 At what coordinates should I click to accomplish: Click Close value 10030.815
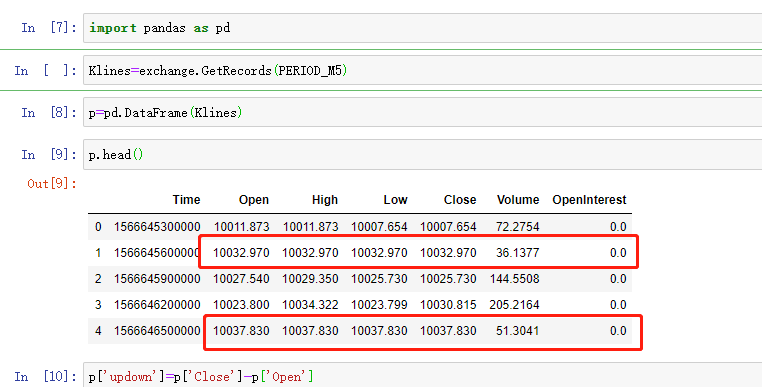449,305
